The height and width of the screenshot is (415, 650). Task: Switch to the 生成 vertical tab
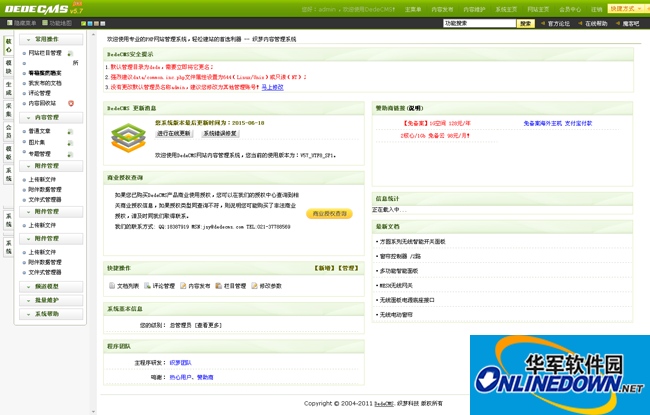(x=8, y=88)
